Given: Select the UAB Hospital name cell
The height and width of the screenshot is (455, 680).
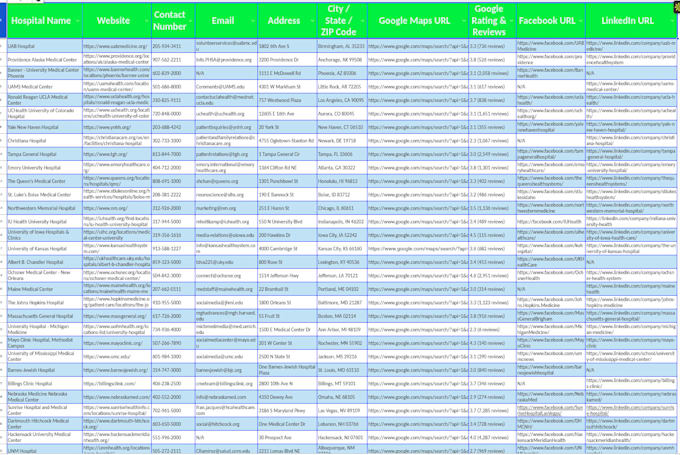Looking at the screenshot, I should (x=44, y=46).
